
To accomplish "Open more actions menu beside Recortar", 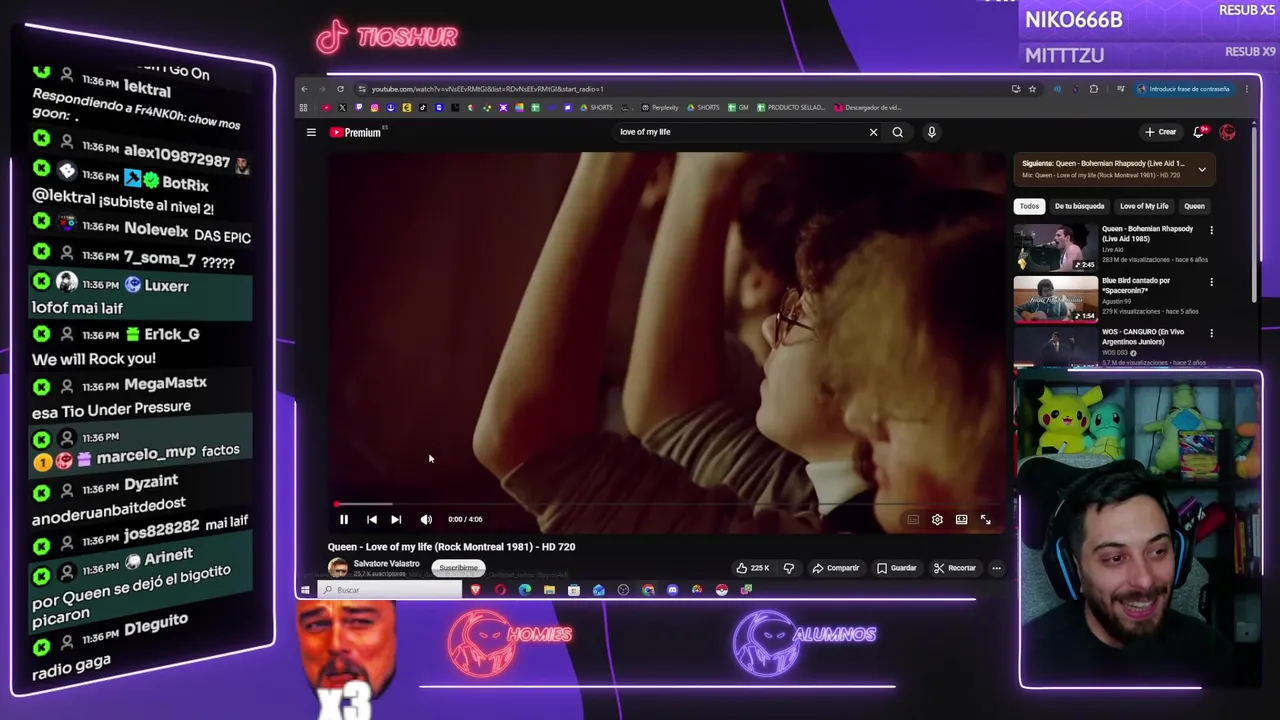I will pos(996,568).
